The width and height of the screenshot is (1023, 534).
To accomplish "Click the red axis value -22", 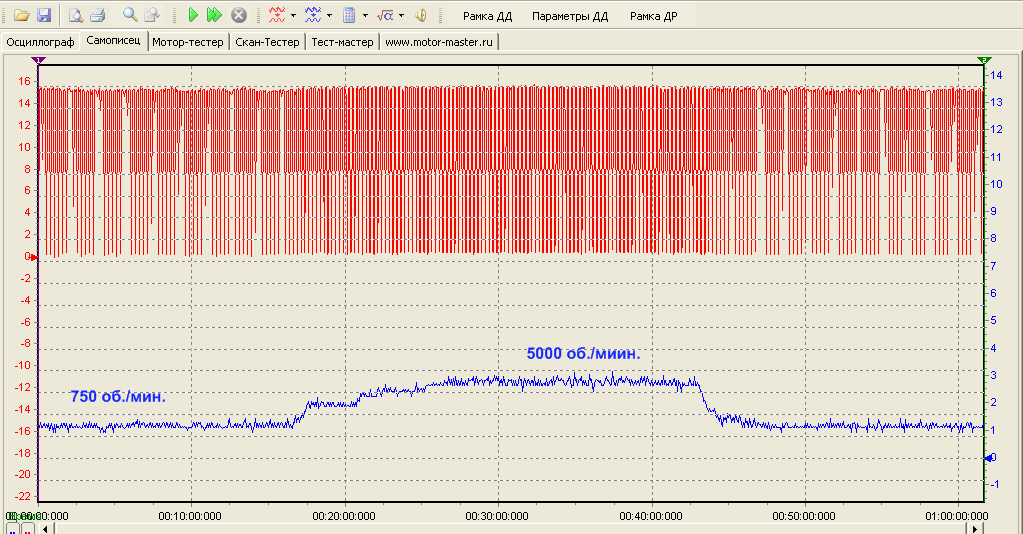I will pos(23,496).
